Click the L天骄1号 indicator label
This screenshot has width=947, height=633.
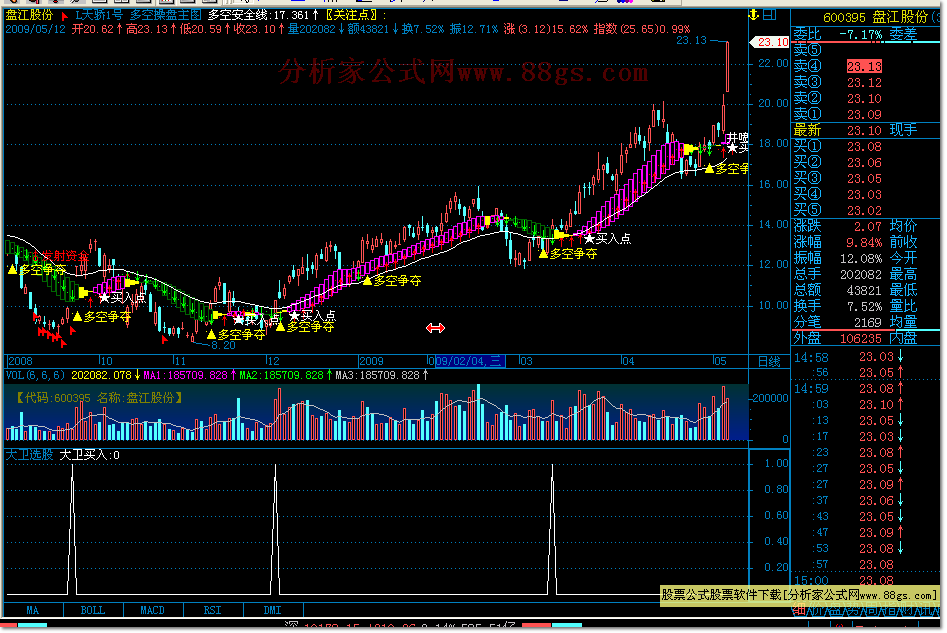click(x=98, y=15)
